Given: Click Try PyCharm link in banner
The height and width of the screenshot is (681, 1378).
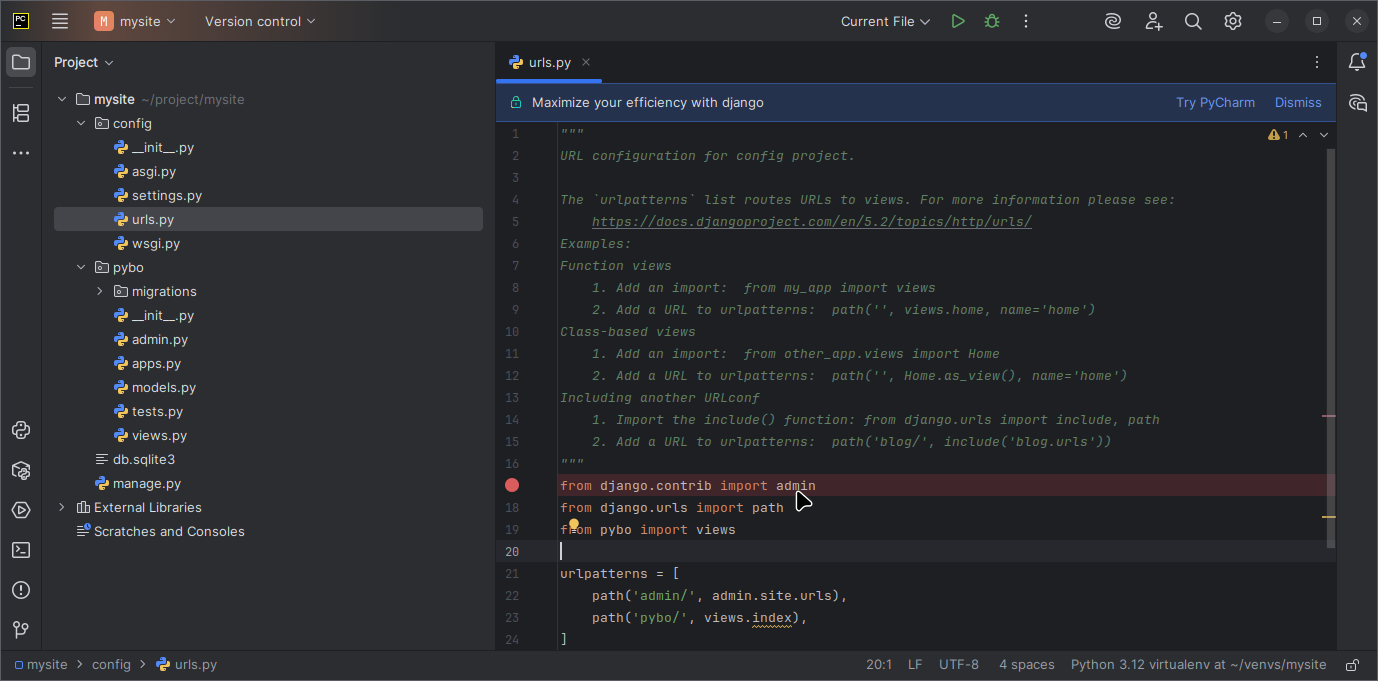Looking at the screenshot, I should (1215, 102).
